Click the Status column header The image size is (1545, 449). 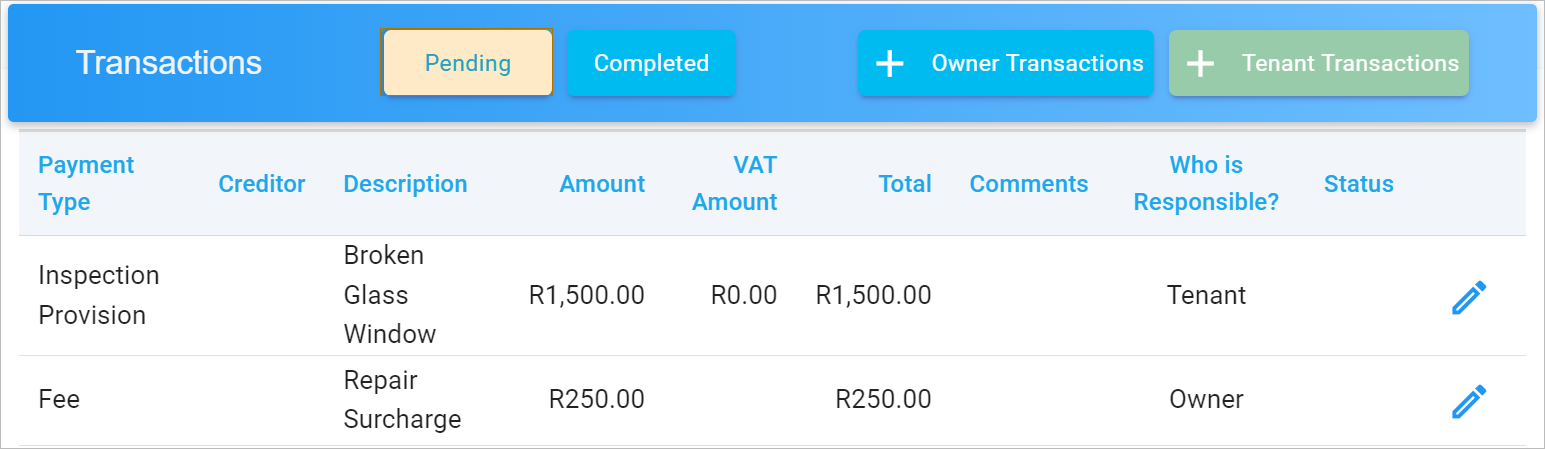click(x=1358, y=184)
